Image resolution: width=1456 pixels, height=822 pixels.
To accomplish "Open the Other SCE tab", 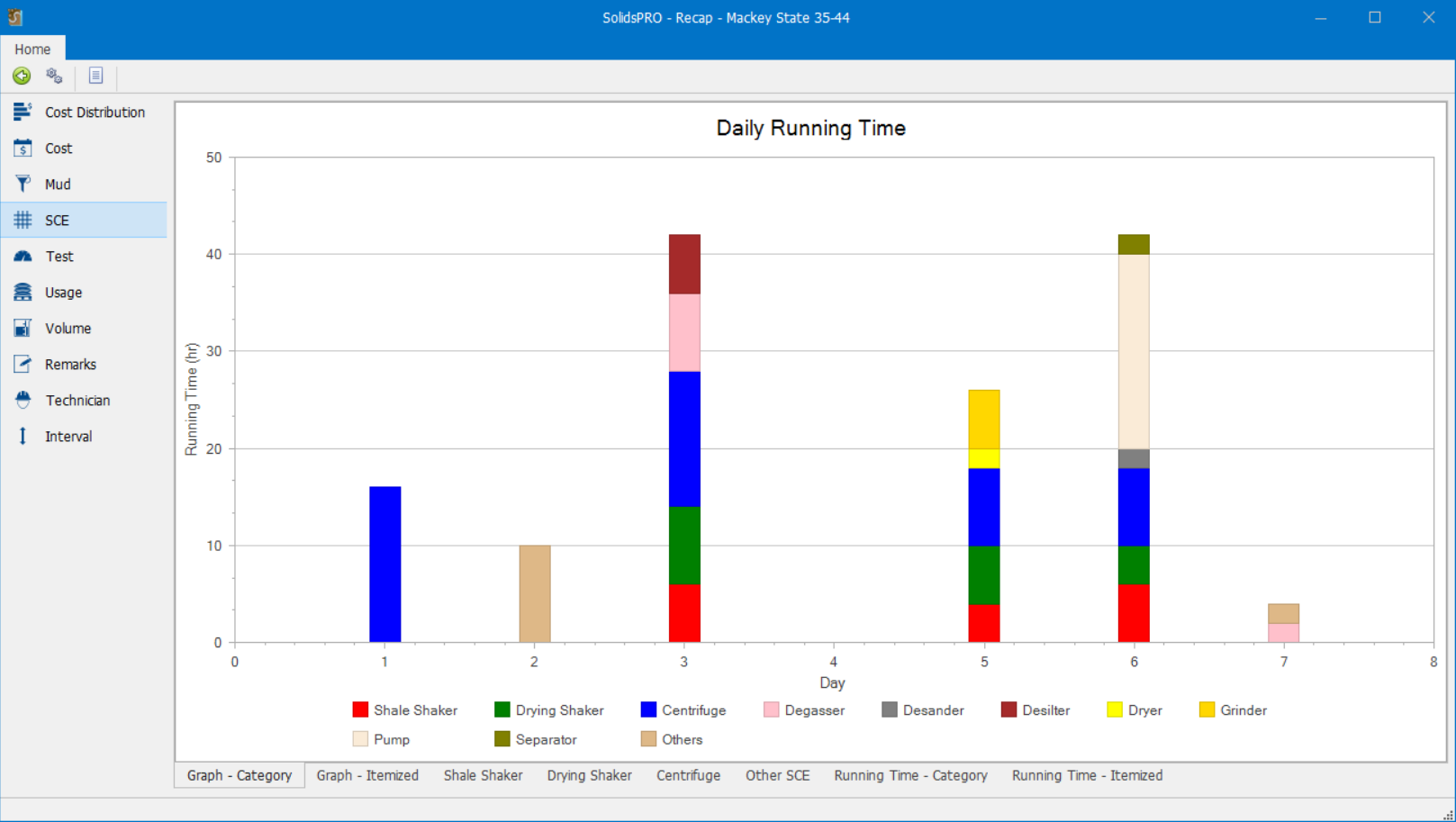I will pyautogui.click(x=777, y=775).
